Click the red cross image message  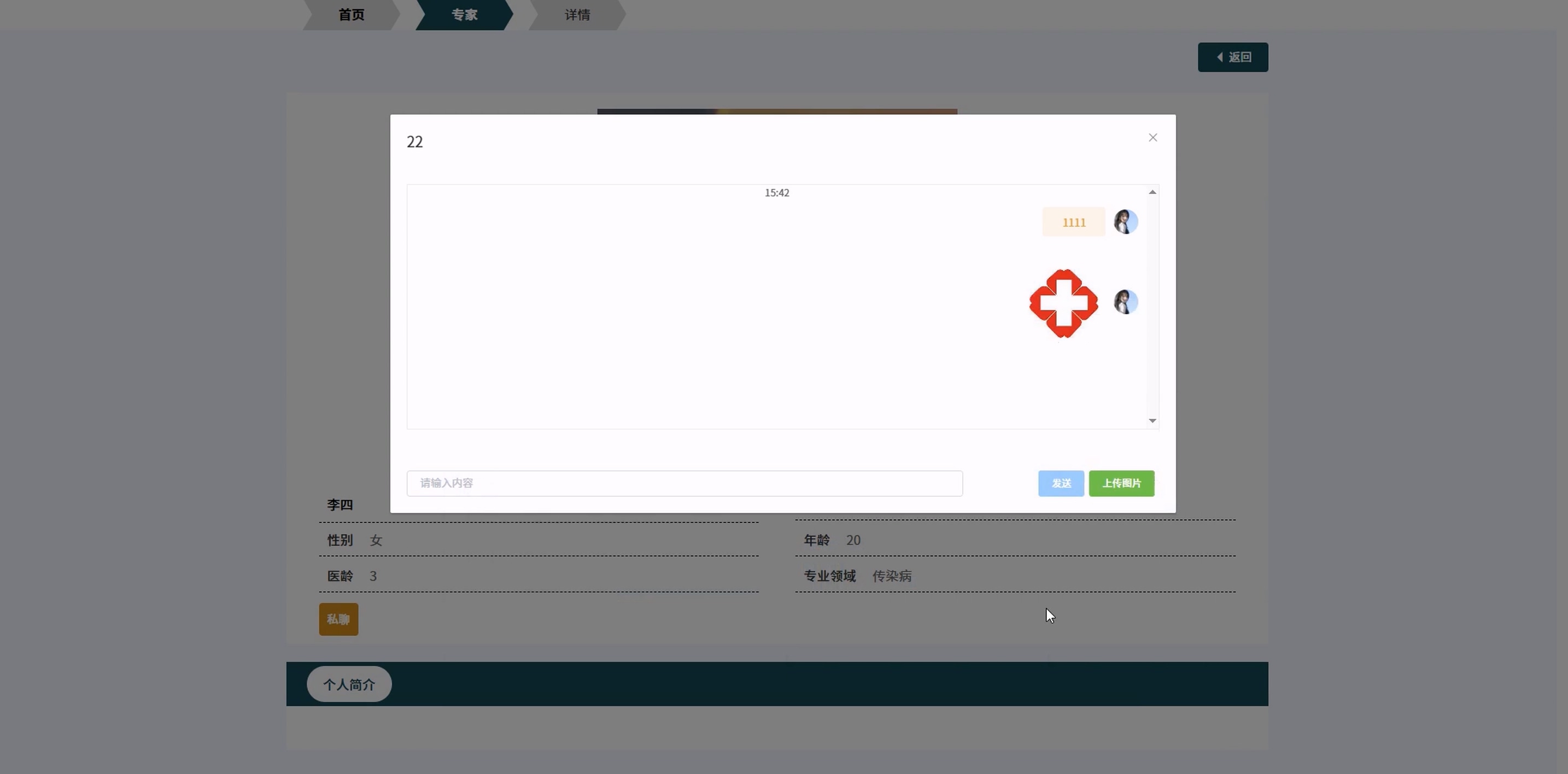tap(1063, 303)
